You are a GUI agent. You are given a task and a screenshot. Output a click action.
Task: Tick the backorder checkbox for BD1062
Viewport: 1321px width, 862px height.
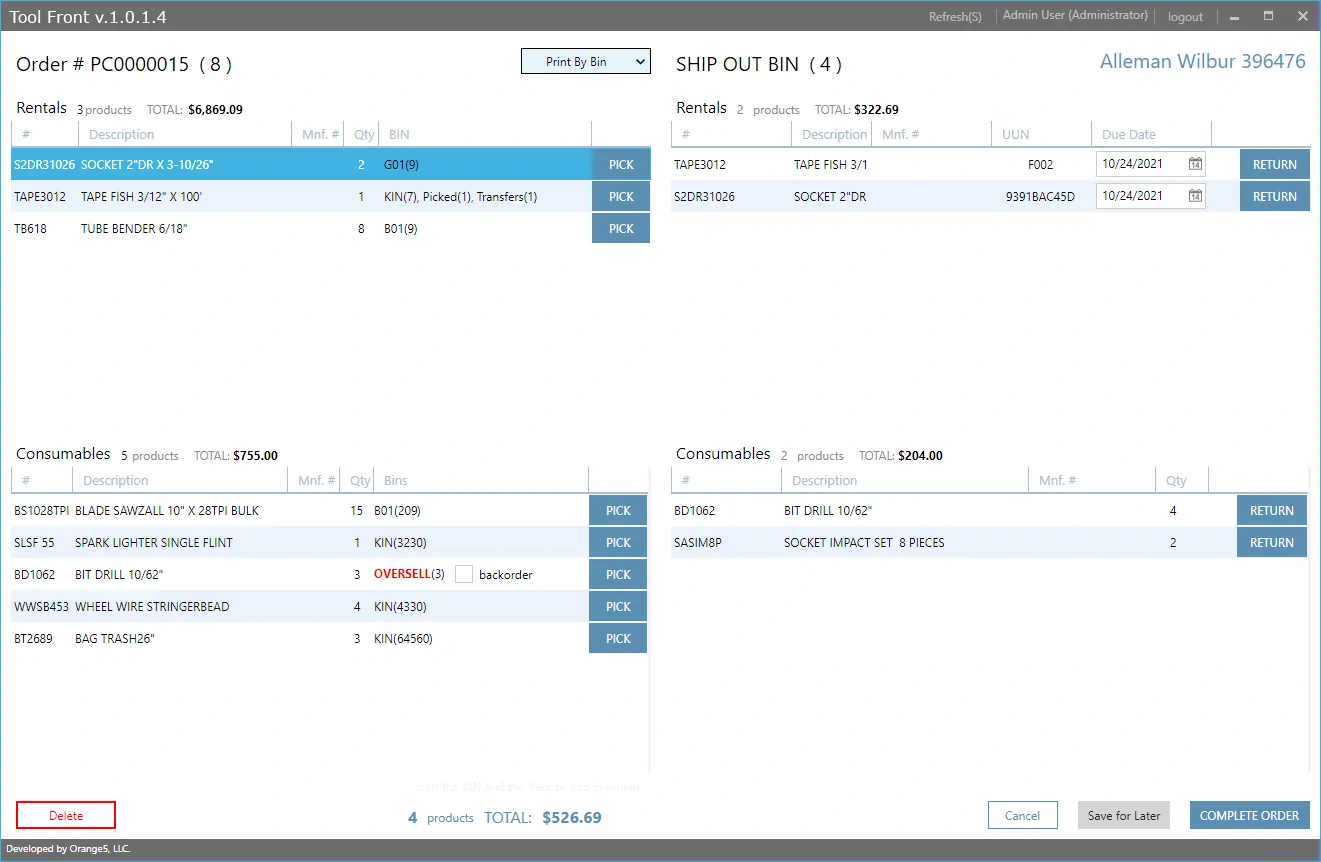(463, 574)
